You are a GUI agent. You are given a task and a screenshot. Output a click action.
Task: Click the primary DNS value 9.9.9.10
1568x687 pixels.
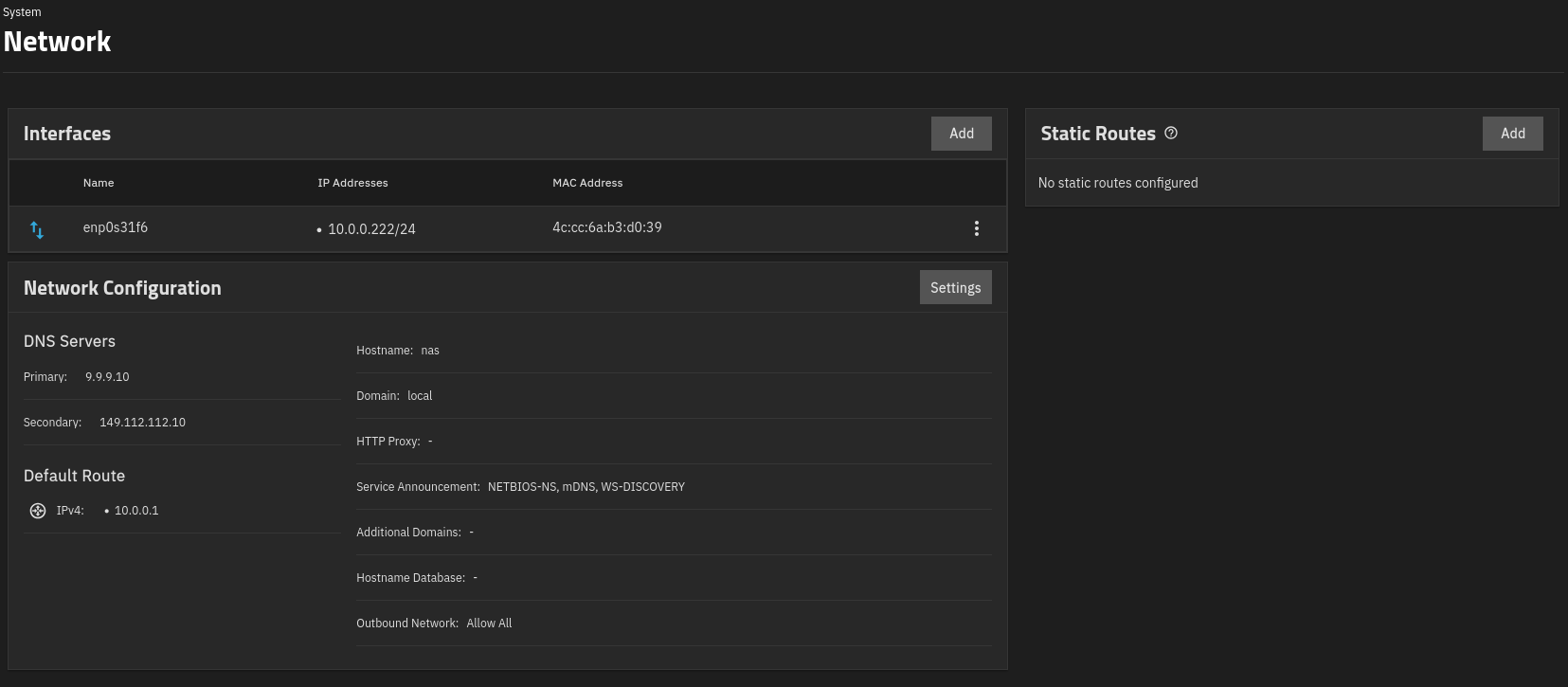(107, 377)
